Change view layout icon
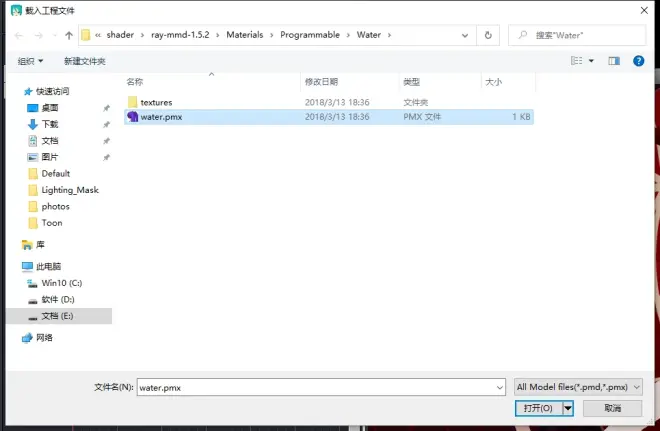This screenshot has height=431, width=660. tap(577, 61)
